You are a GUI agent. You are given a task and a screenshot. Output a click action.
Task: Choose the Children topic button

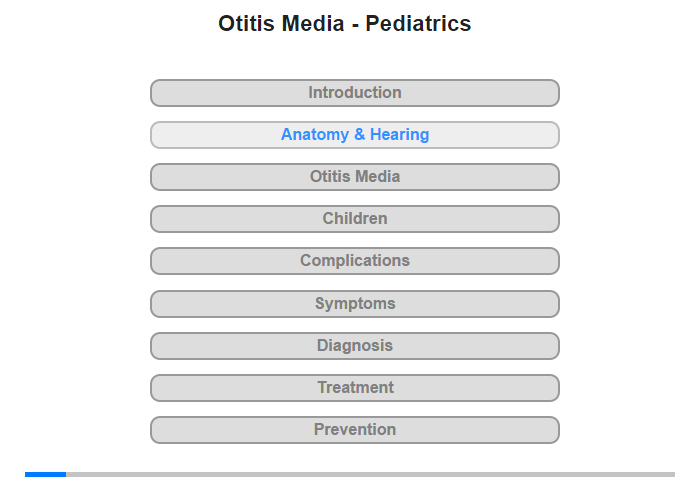[x=354, y=219]
